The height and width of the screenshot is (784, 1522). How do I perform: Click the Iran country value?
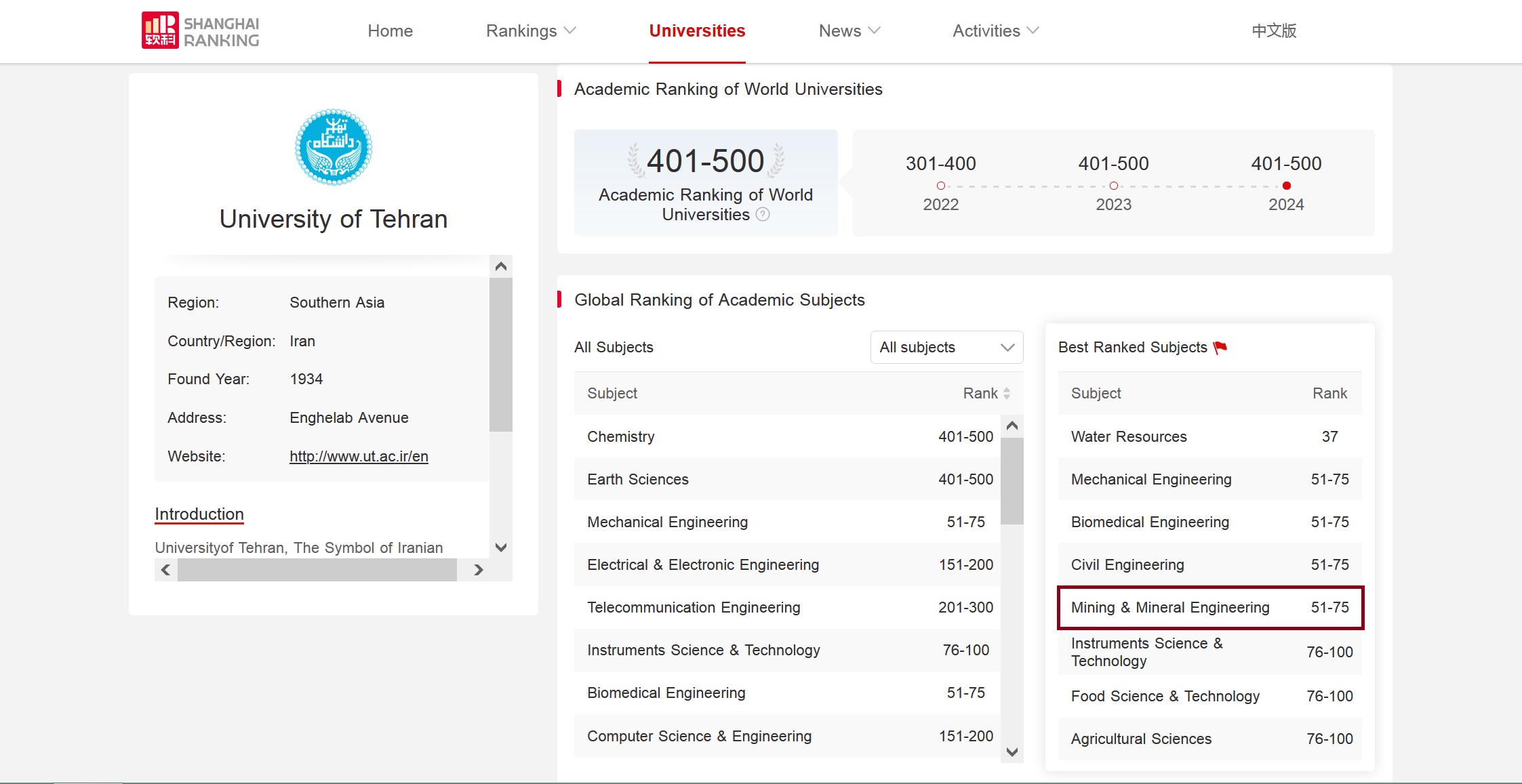point(302,342)
